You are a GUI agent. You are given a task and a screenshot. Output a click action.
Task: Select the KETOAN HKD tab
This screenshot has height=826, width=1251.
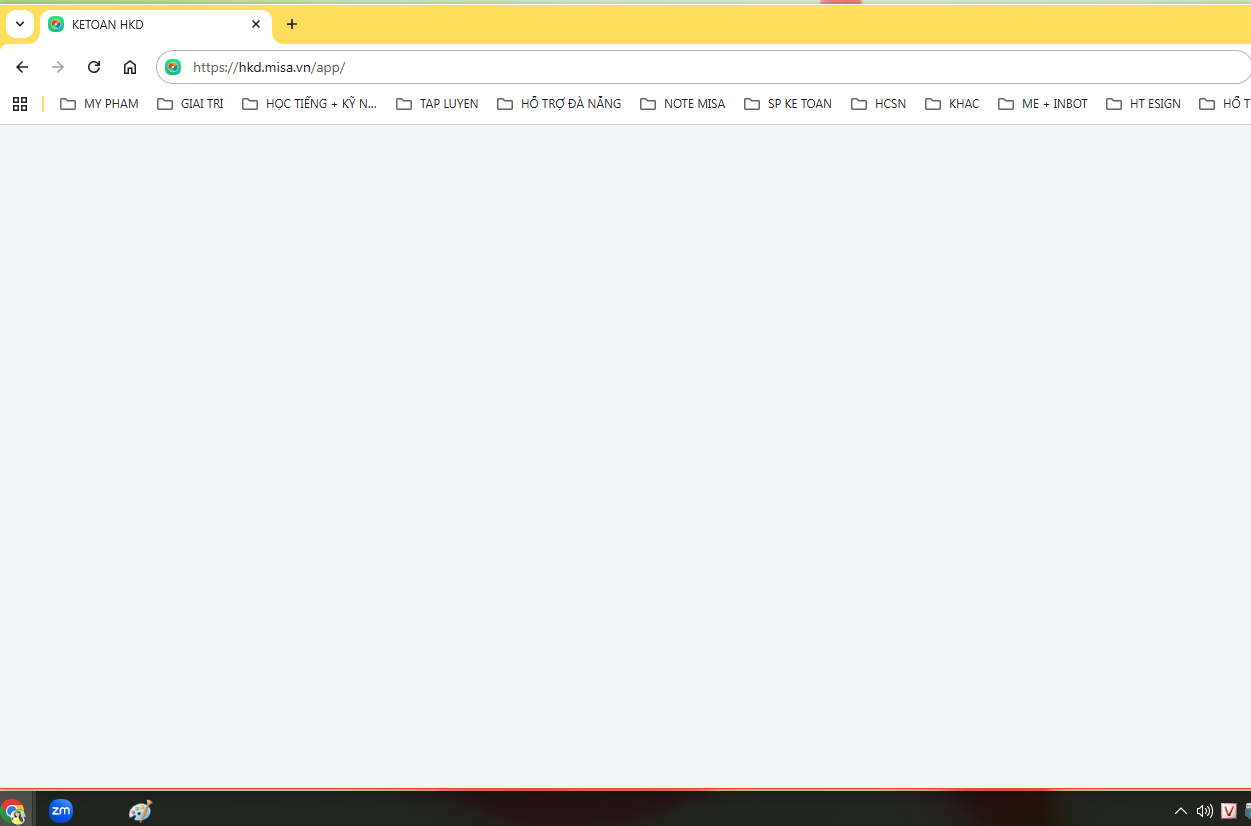point(140,24)
